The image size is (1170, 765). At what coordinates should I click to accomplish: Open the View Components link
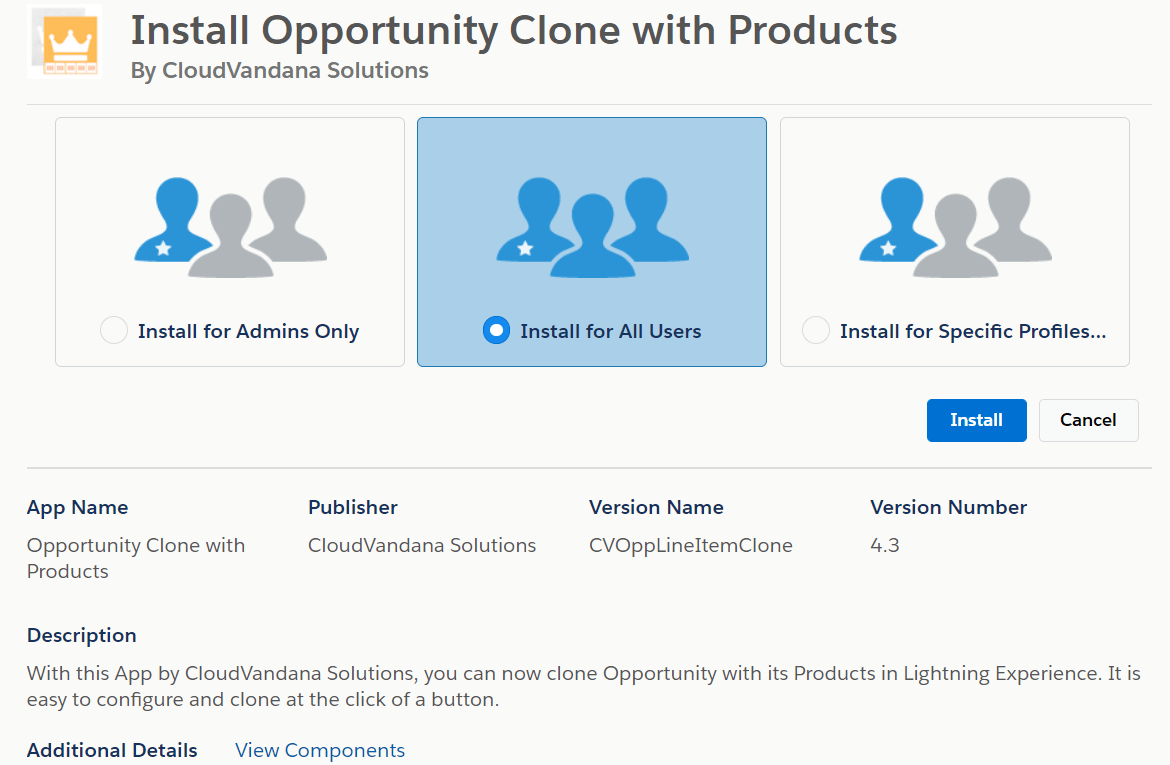(x=320, y=750)
